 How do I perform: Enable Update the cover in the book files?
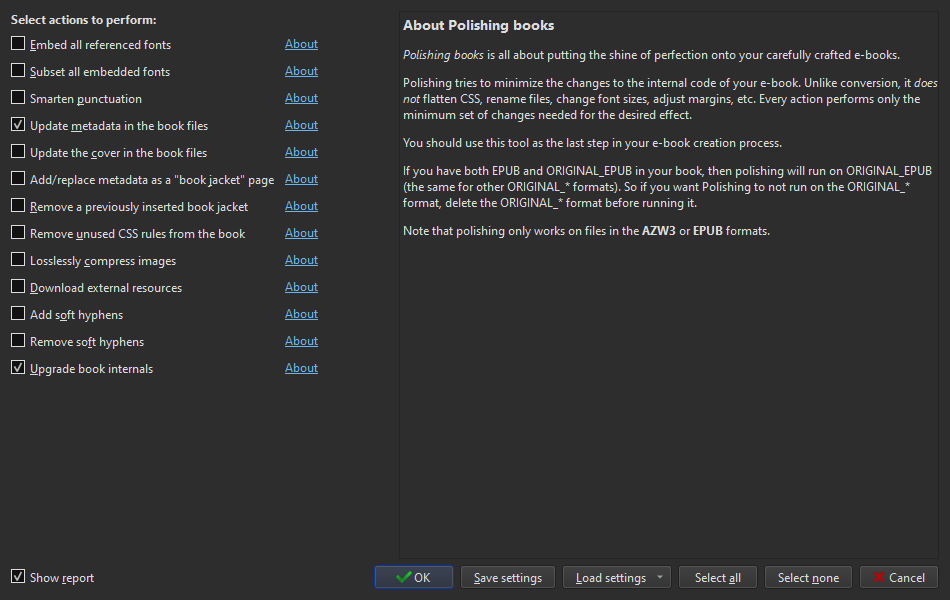[16, 152]
